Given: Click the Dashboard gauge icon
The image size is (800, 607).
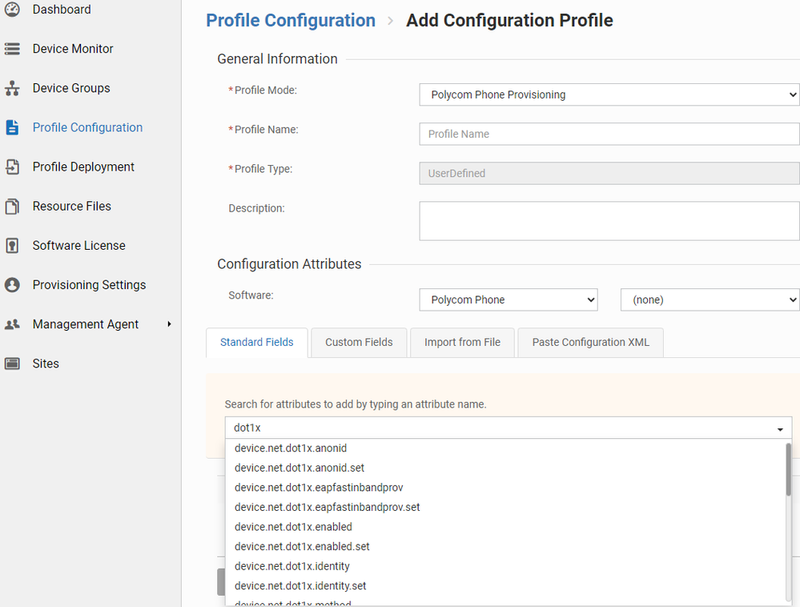Looking at the screenshot, I should 12,9.
